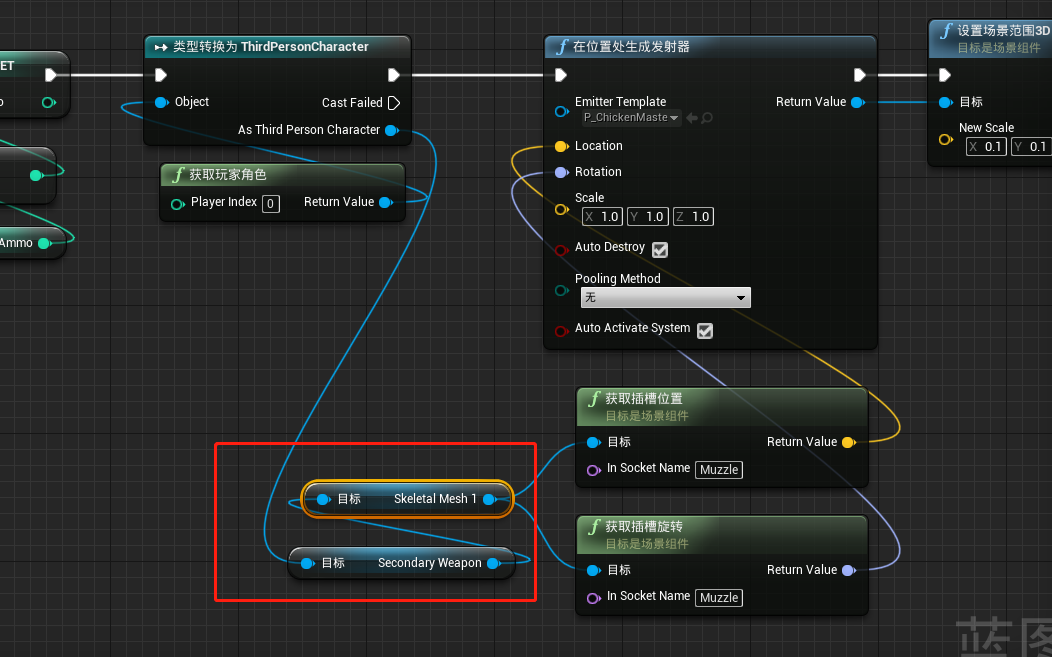Click the Player Index input pin
This screenshot has width=1052, height=657.
tap(178, 203)
